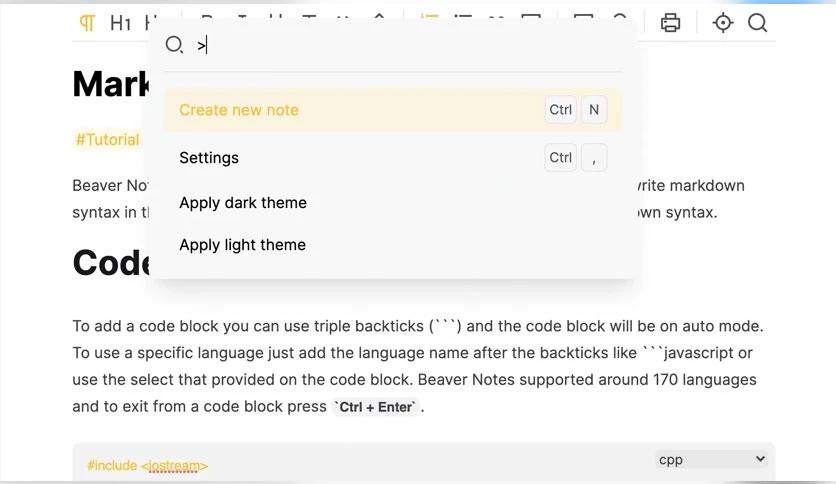Click the Ctrl + Enter inline code text
Image resolution: width=836 pixels, height=484 pixels.
[x=376, y=407]
